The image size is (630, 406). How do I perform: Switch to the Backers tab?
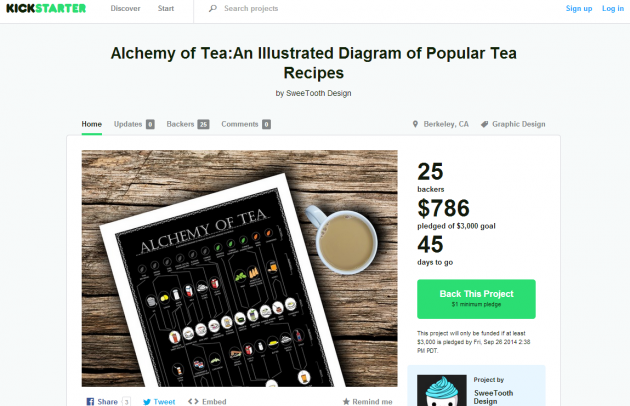click(188, 124)
